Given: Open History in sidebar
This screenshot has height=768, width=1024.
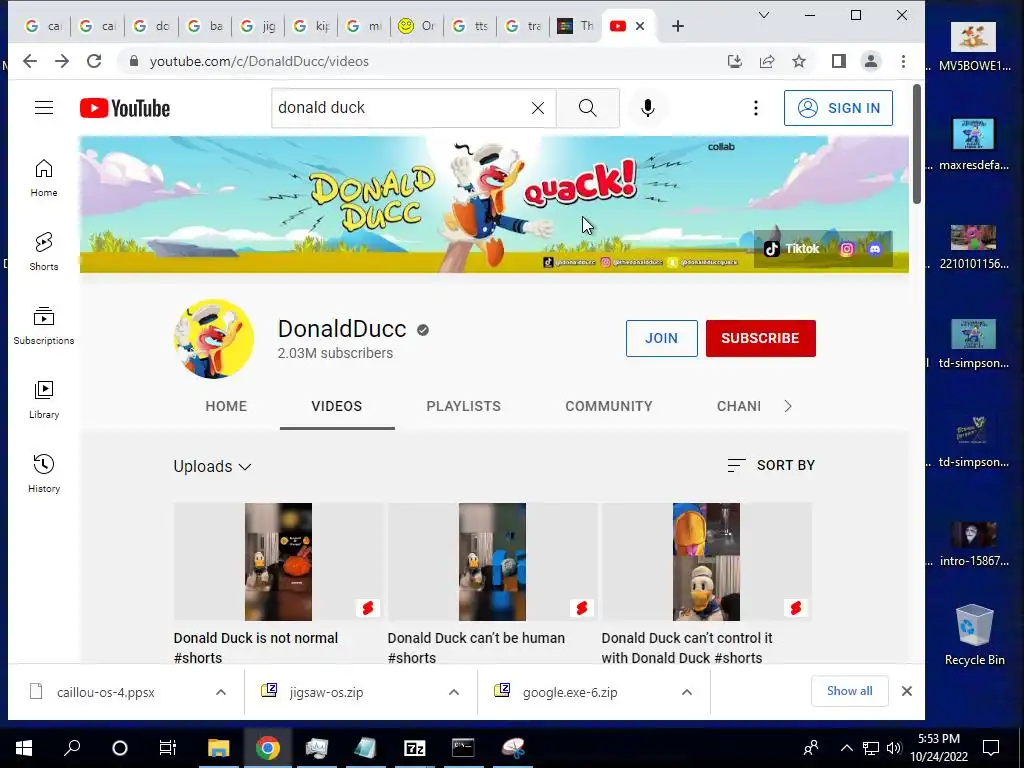Looking at the screenshot, I should (x=44, y=473).
